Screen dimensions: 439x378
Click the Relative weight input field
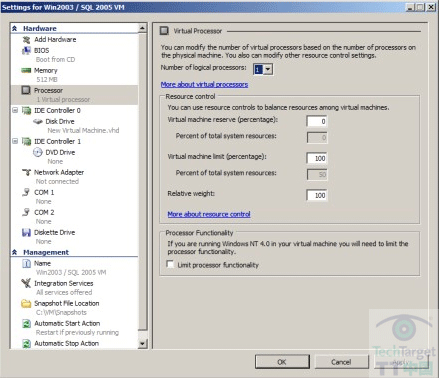click(317, 195)
